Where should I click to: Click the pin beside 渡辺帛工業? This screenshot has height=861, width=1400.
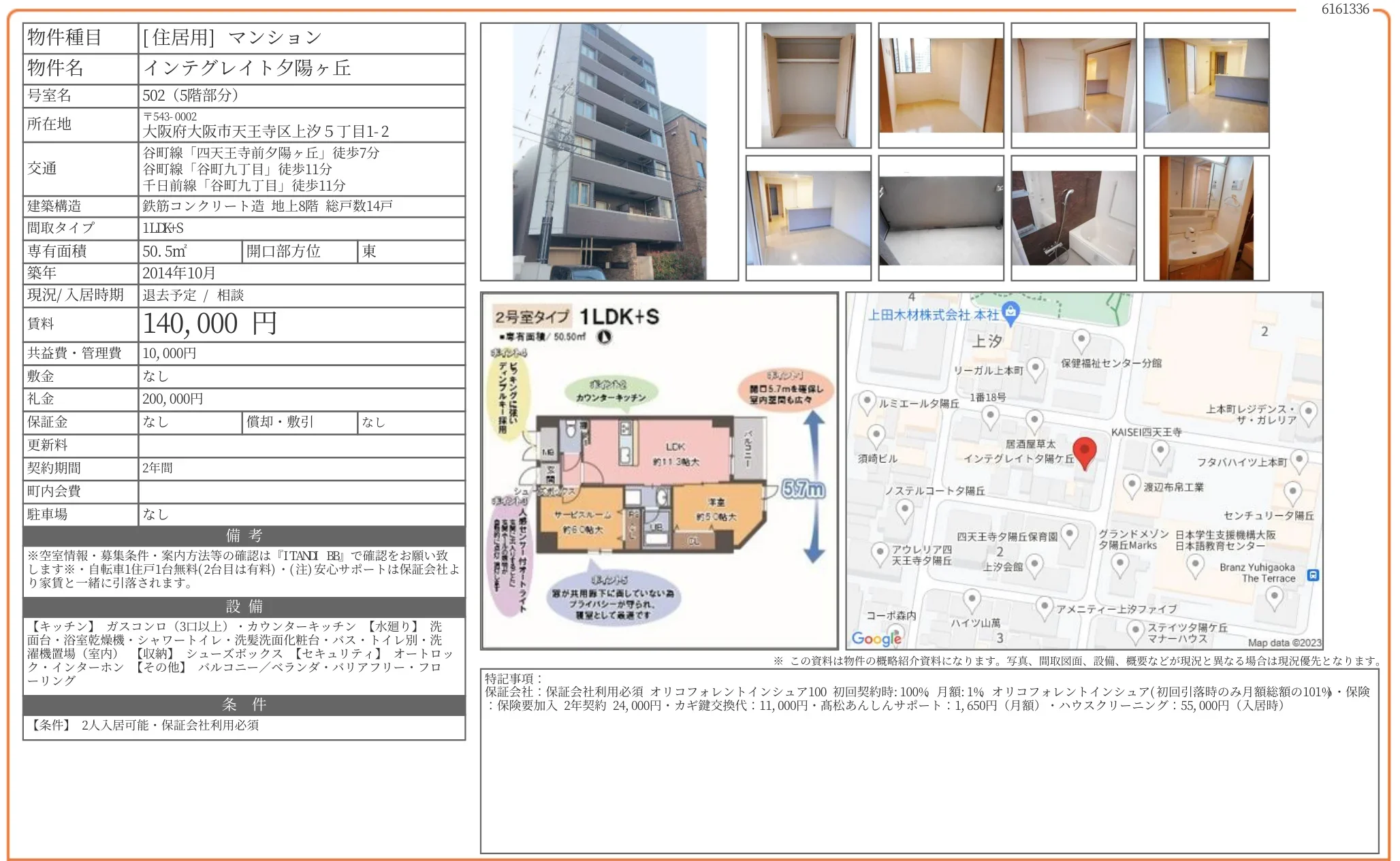(1131, 485)
